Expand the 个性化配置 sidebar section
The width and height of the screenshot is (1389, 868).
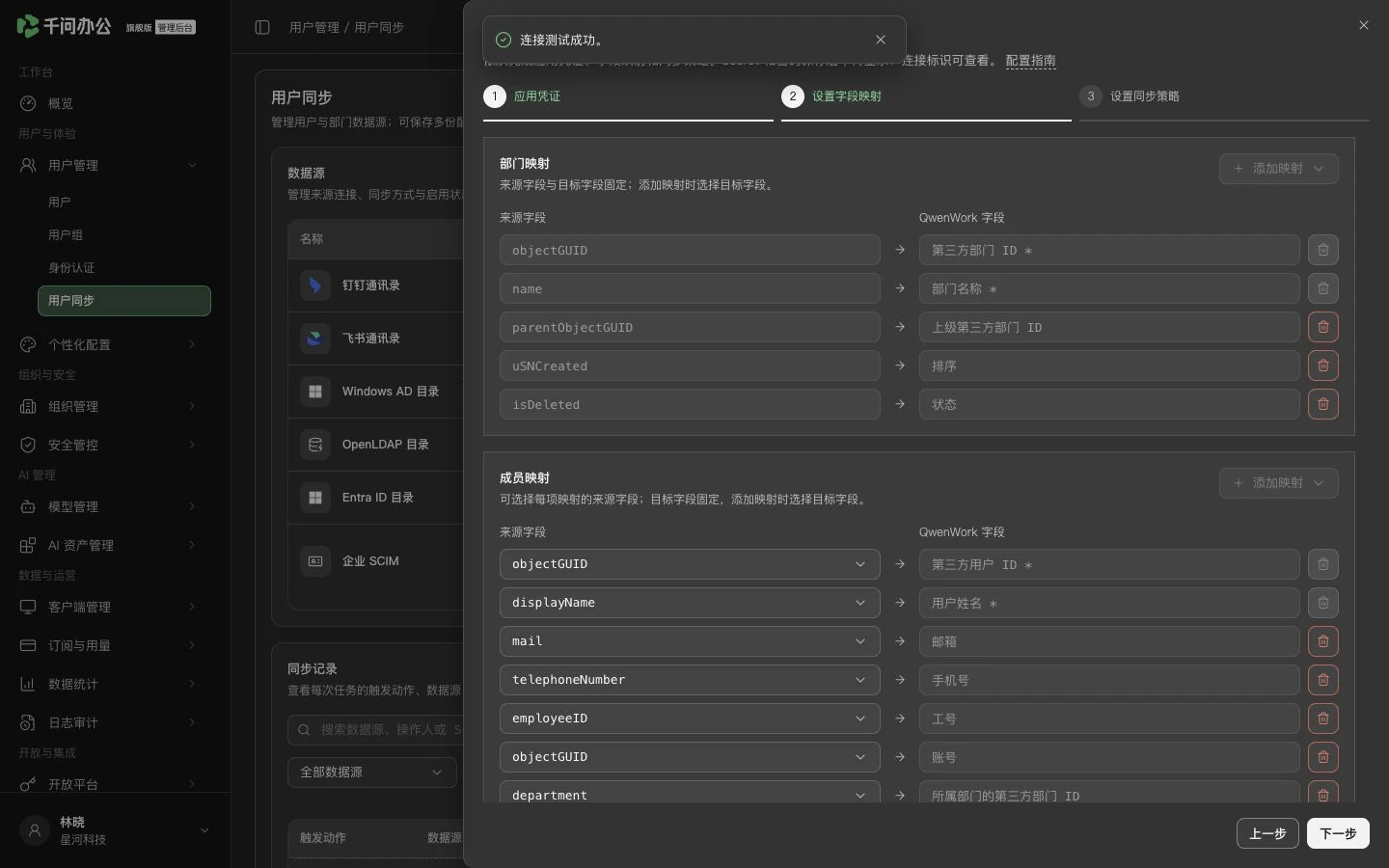[192, 344]
